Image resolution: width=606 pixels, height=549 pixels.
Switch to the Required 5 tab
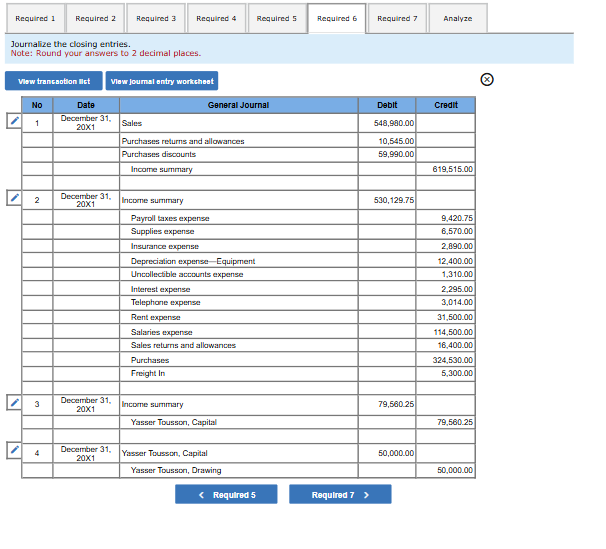point(276,19)
